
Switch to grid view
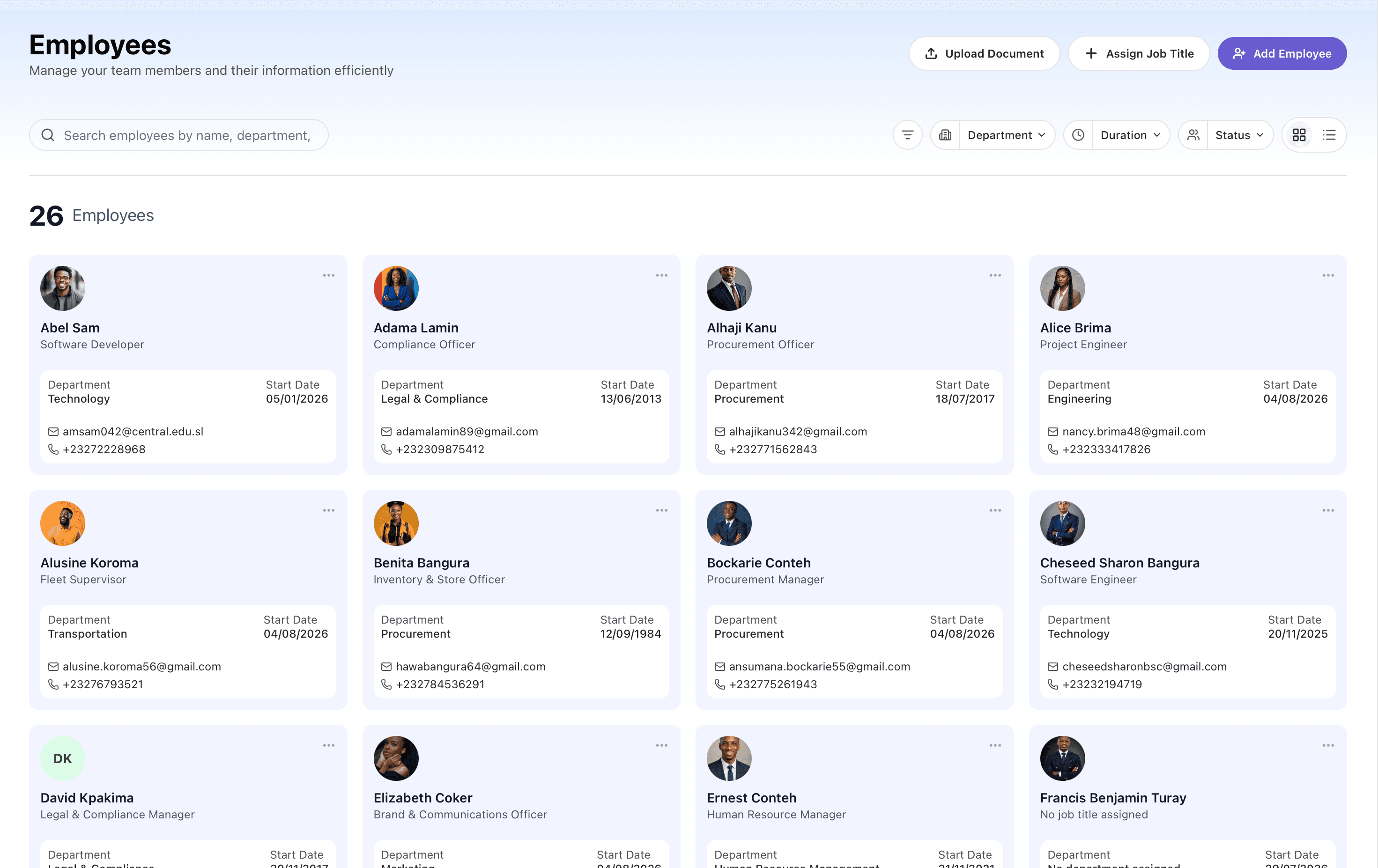click(1299, 135)
